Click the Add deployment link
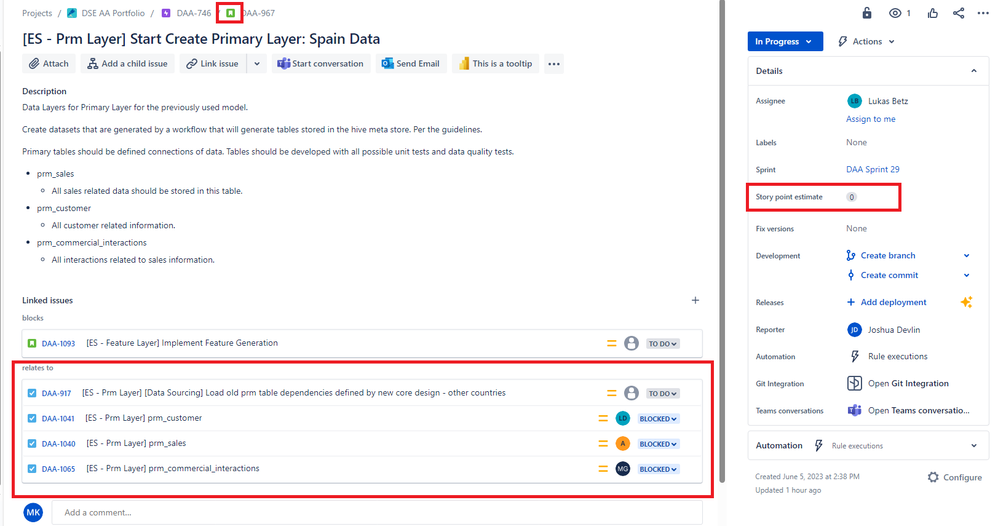Viewport: 998px width, 526px height. click(893, 302)
